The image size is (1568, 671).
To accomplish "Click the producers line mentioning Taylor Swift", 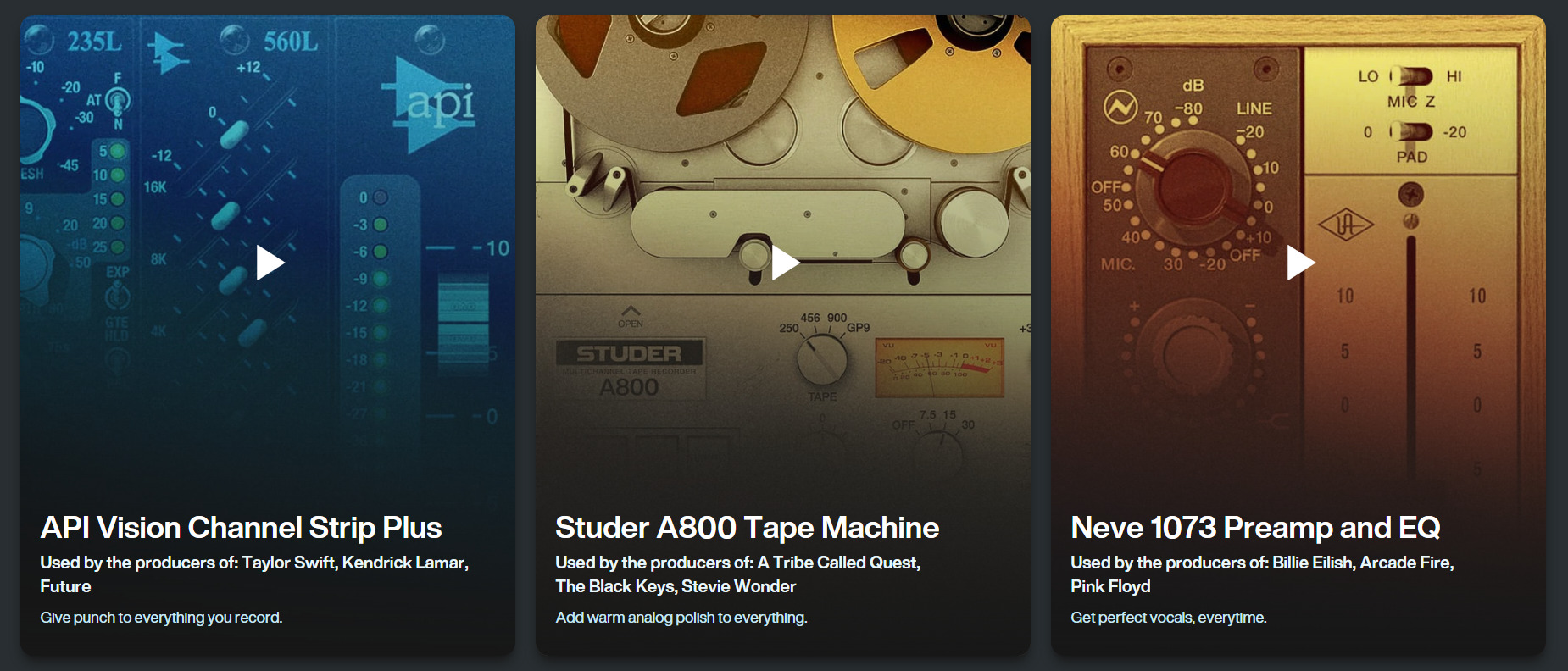I will (x=254, y=574).
